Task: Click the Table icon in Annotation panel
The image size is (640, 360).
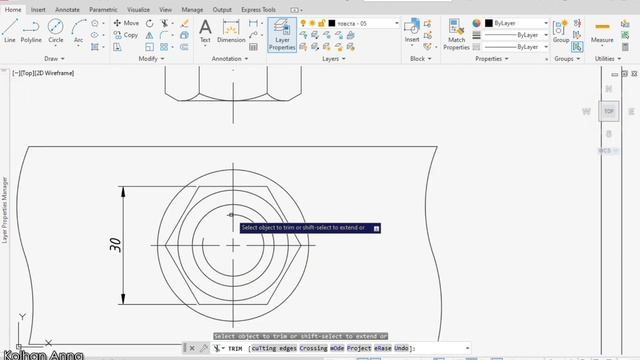Action: pos(253,47)
